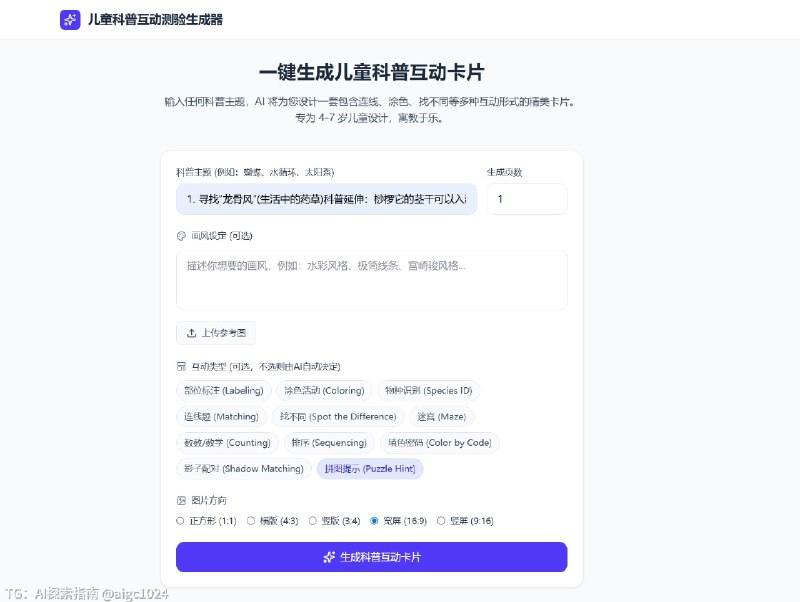Enable 填色密码 (Color by Code)
This screenshot has height=602, width=800.
pyautogui.click(x=437, y=443)
